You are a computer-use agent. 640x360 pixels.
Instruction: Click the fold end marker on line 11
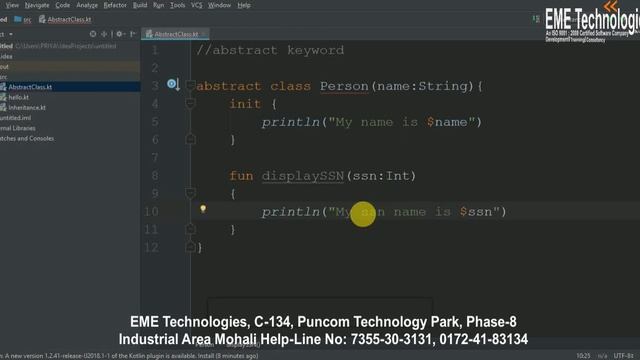(x=190, y=229)
